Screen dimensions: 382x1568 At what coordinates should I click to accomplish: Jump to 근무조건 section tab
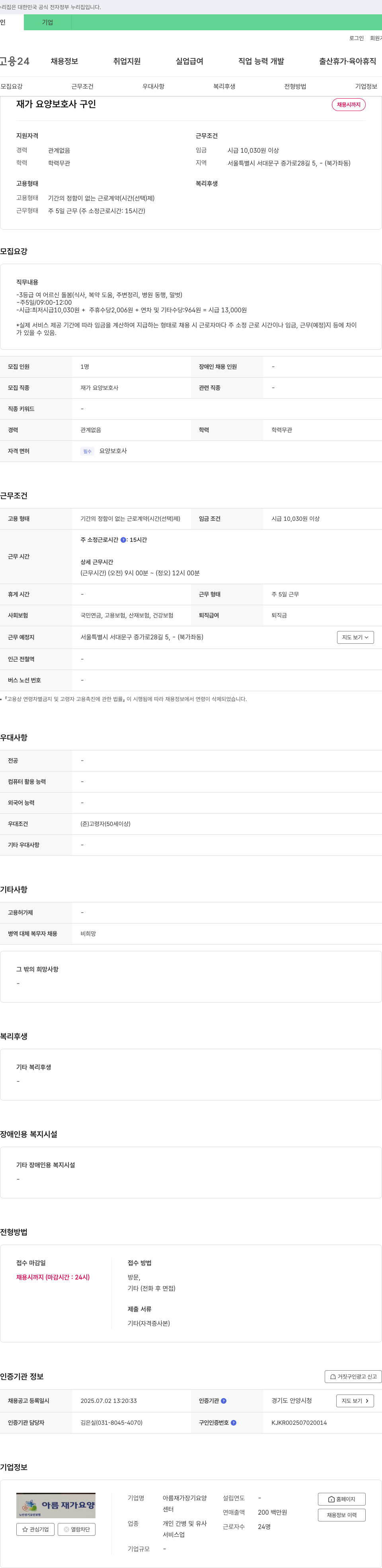click(x=82, y=86)
